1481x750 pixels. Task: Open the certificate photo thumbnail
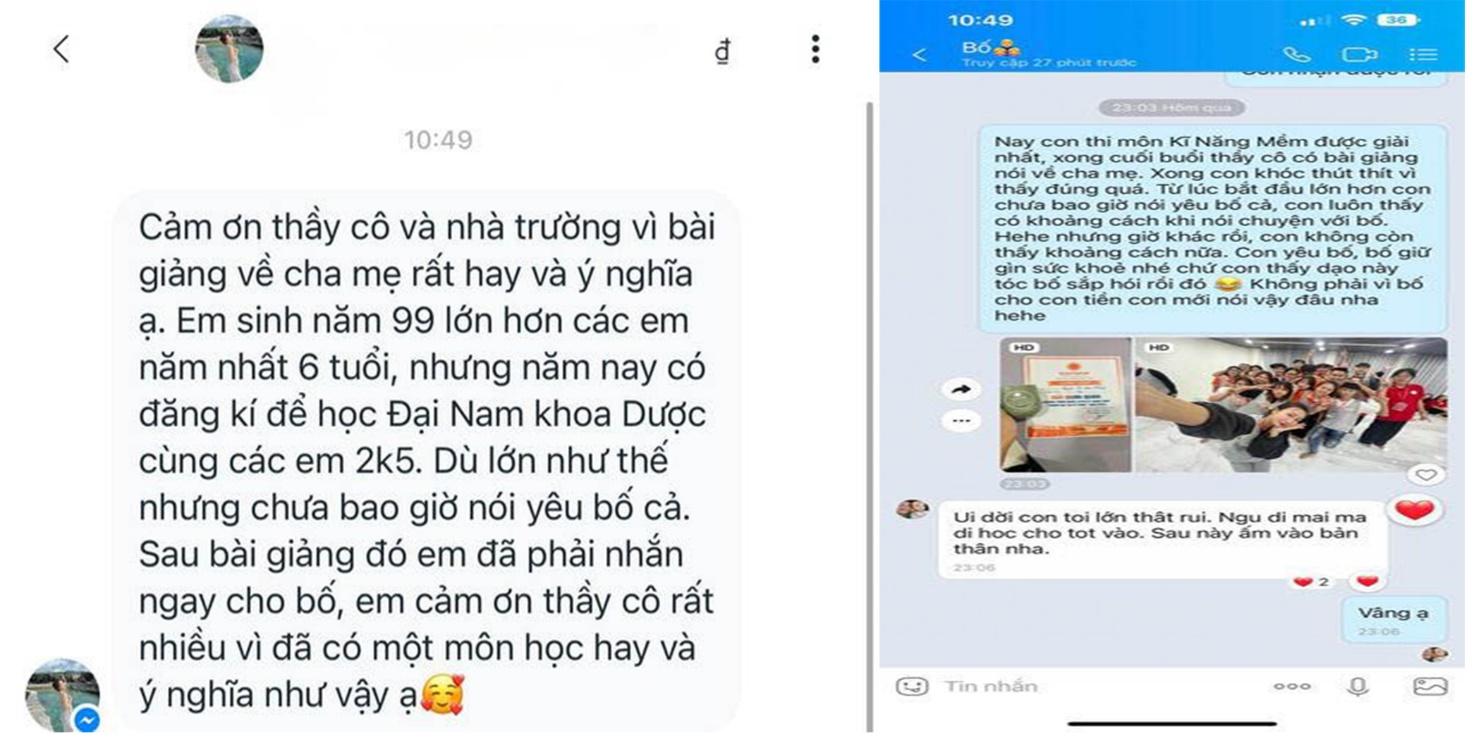[x=1066, y=405]
